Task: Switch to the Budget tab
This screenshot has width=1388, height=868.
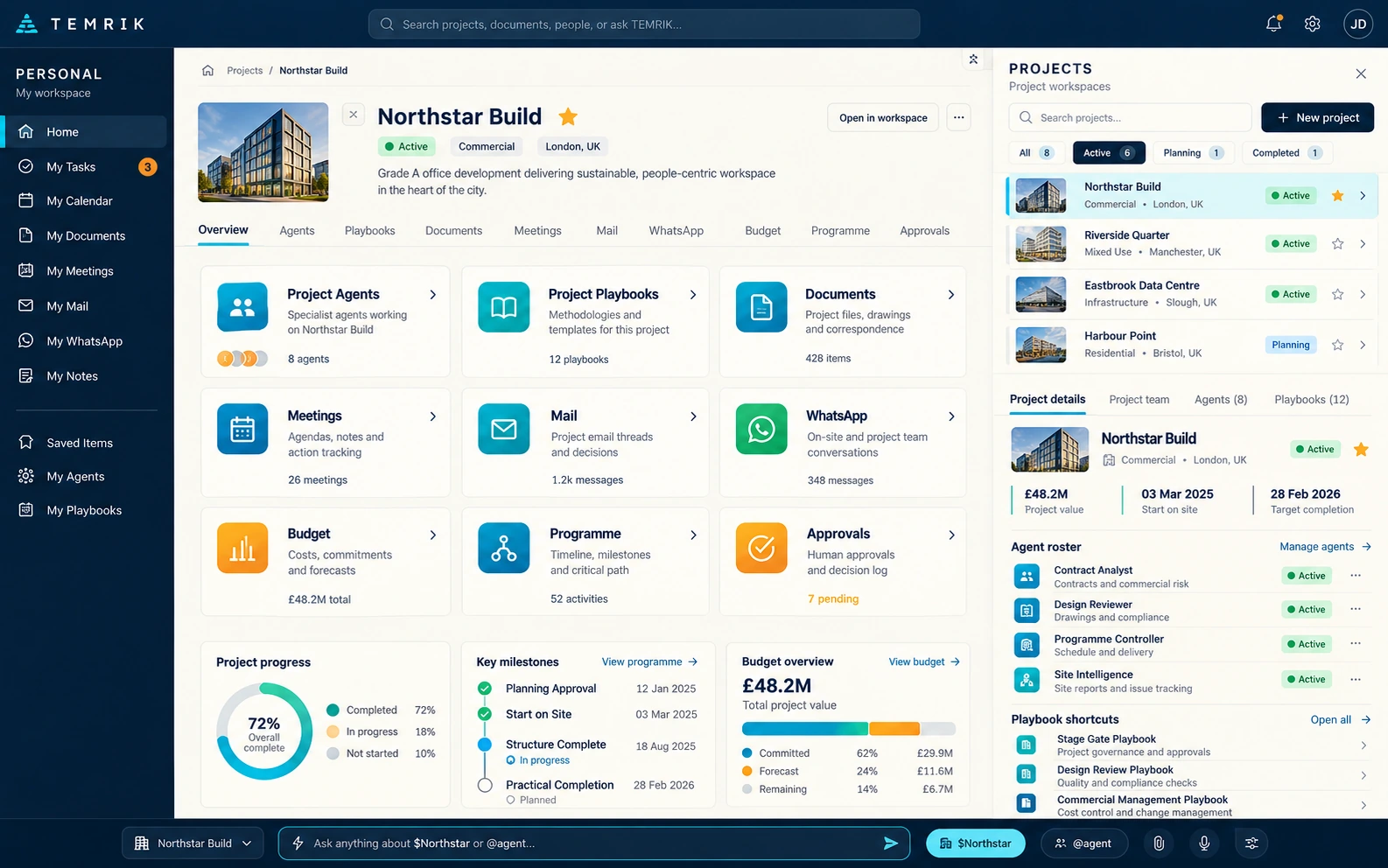Action: pos(763,231)
